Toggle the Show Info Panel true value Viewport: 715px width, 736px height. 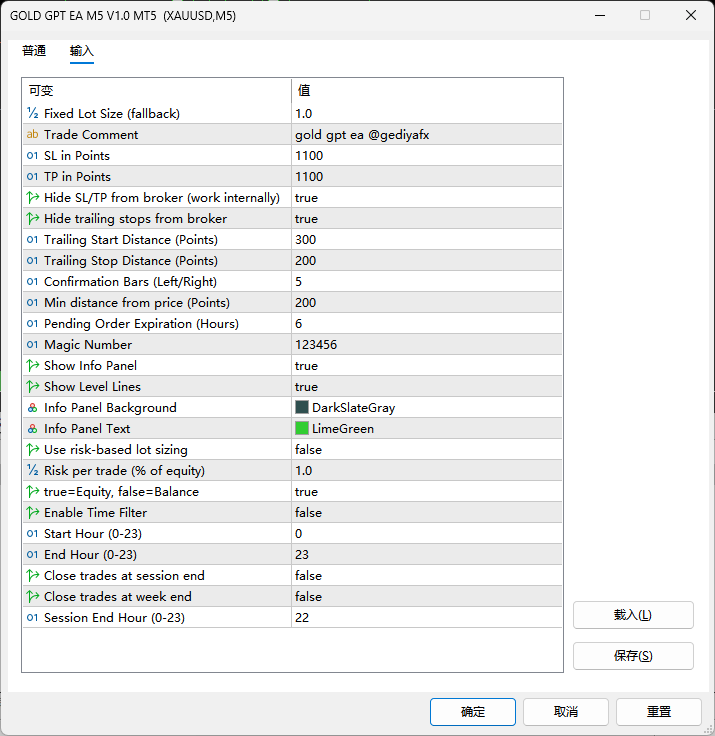pyautogui.click(x=427, y=365)
